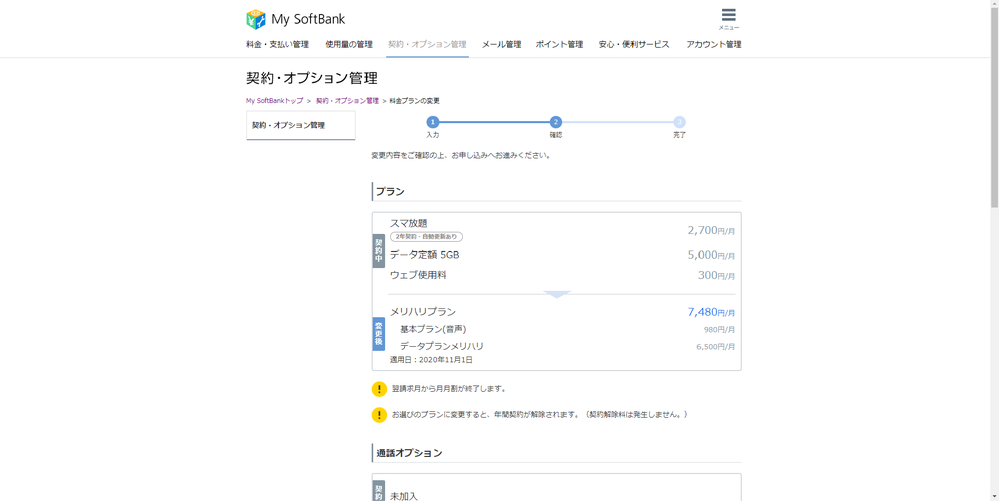Click My SoftBank title text link

(308, 19)
